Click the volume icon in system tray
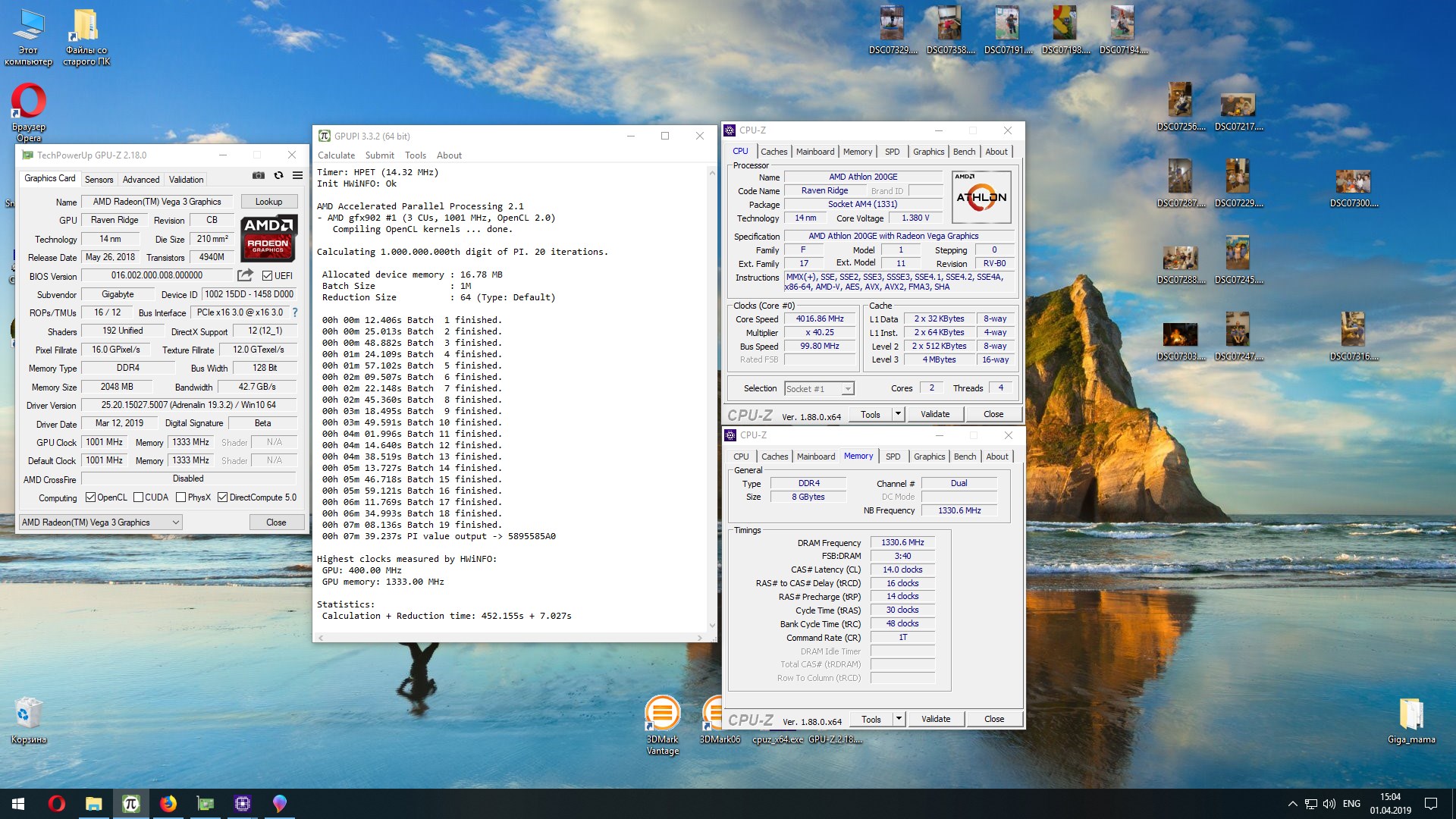Screen dimensions: 1456x819 1329,804
